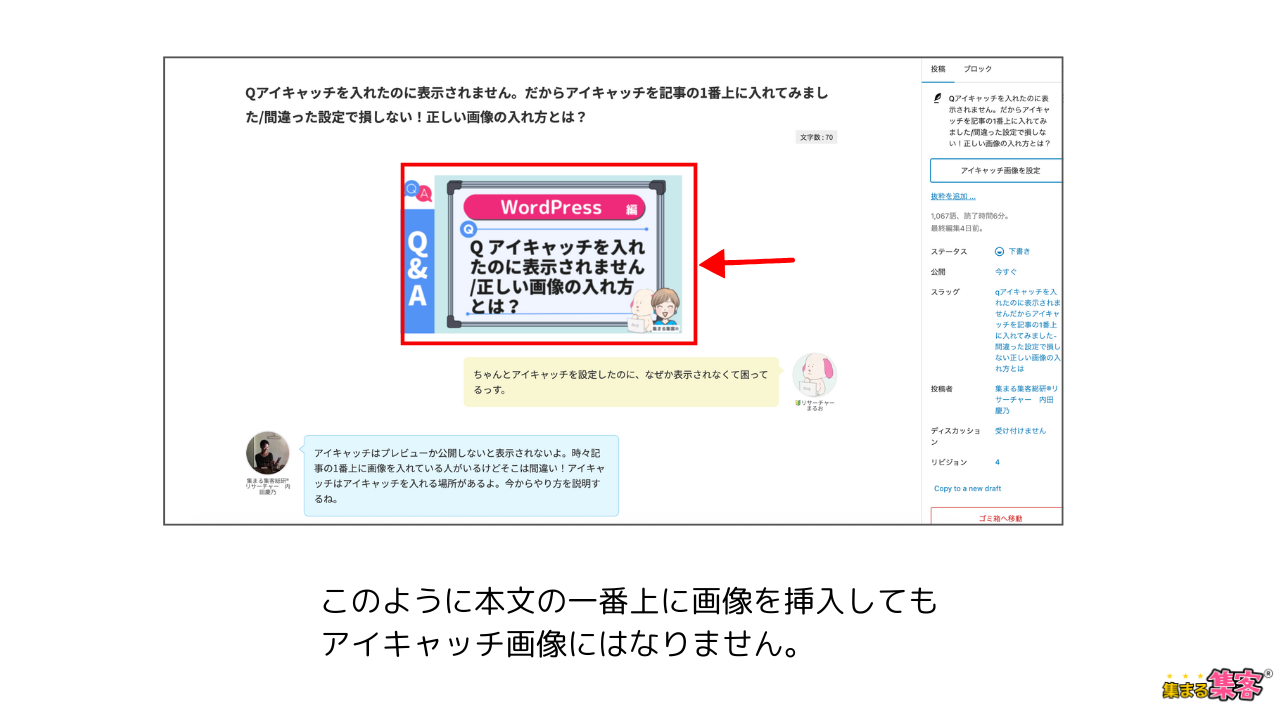Image resolution: width=1280 pixels, height=720 pixels.
Task: Click the 抜粋を追加 link
Action: point(952,196)
